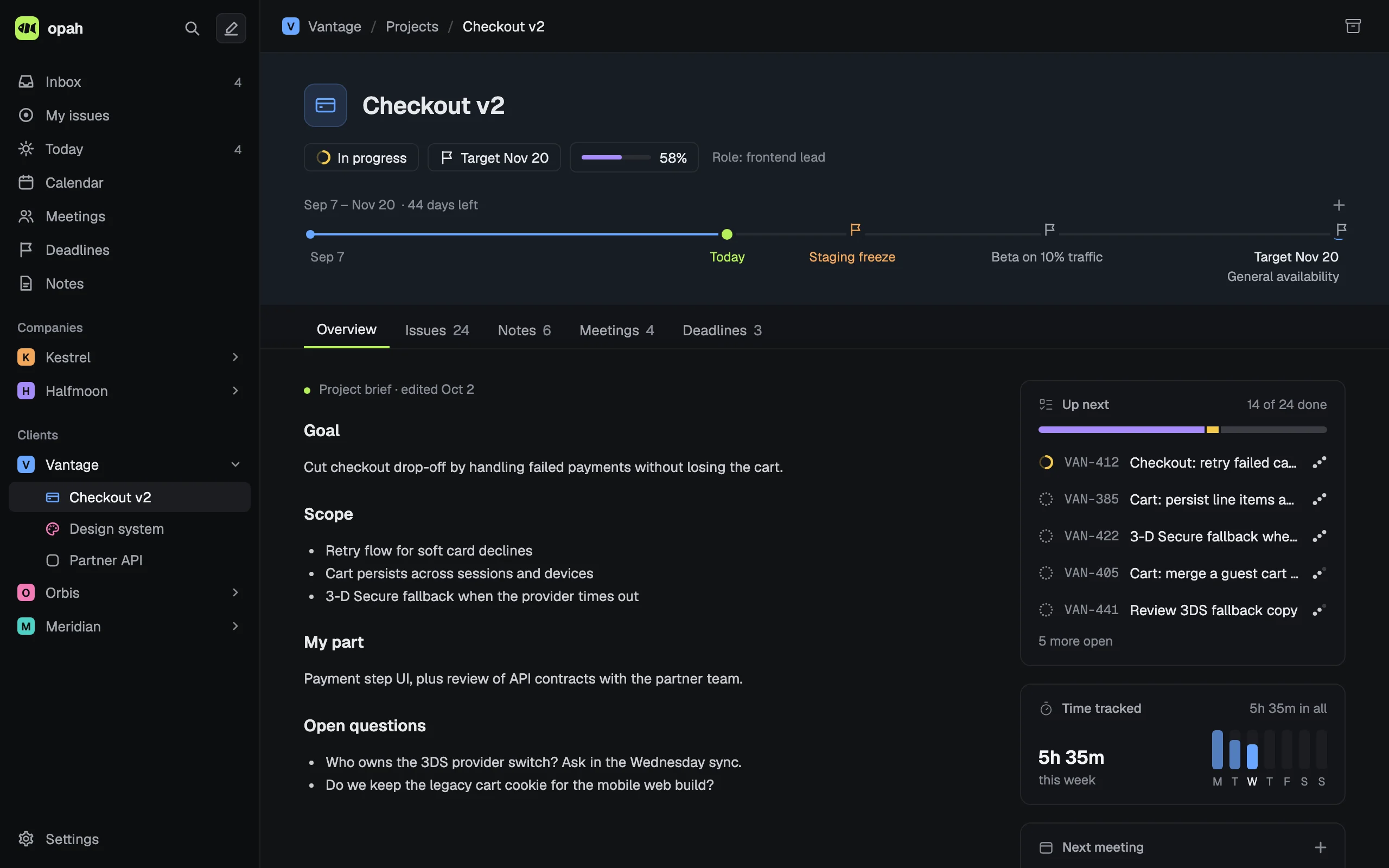This screenshot has width=1389, height=868.
Task: Switch to the Notes 6 tab
Action: coord(524,331)
